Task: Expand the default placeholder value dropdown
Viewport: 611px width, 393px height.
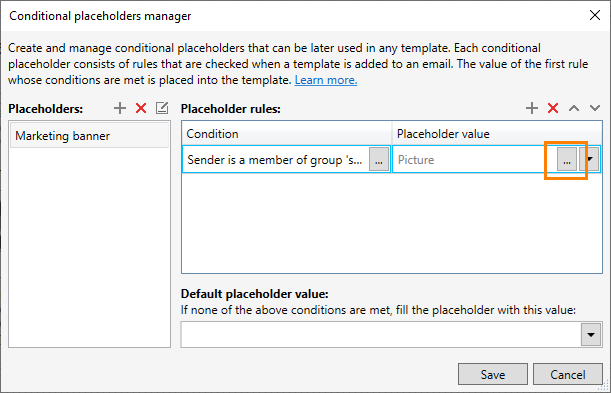Action: [x=591, y=335]
